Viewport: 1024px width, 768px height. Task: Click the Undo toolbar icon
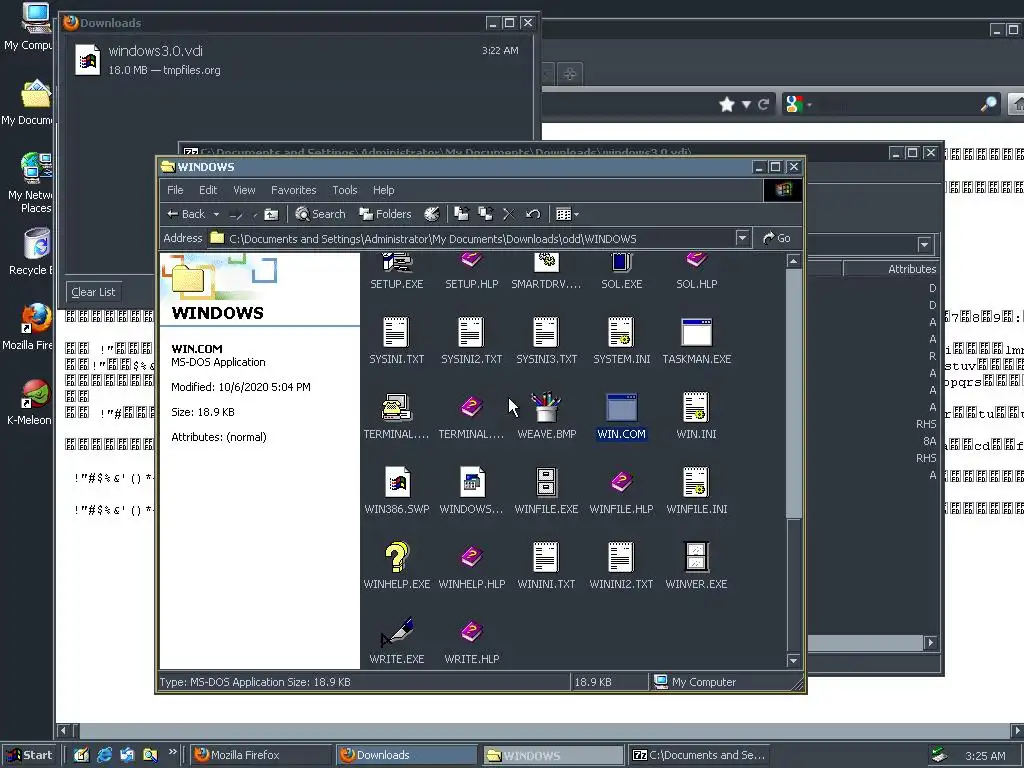533,214
